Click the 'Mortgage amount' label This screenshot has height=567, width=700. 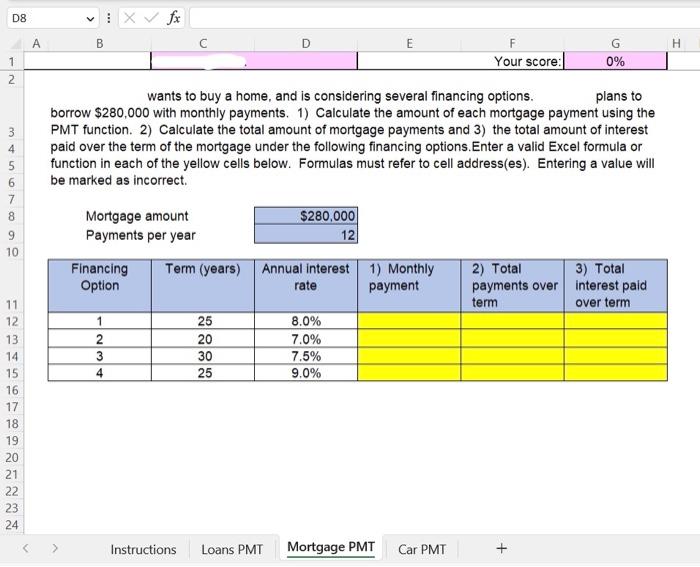pyautogui.click(x=137, y=216)
